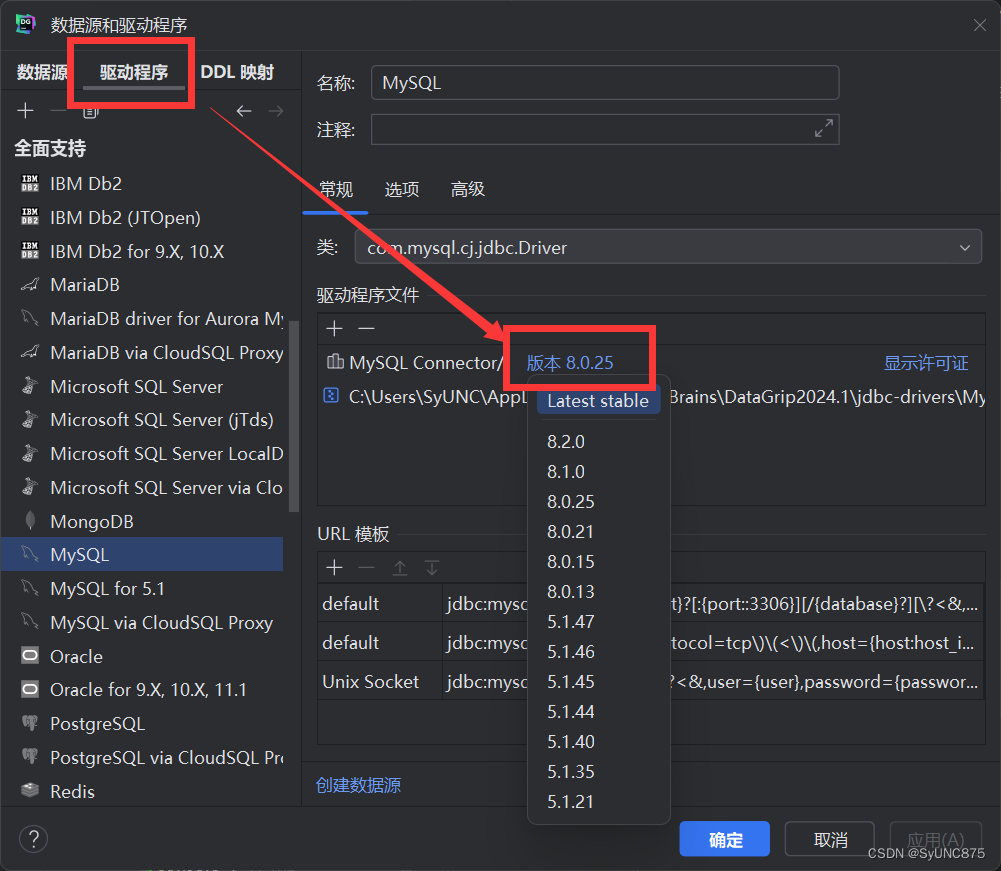This screenshot has height=871, width=1001.
Task: Click the 创建数据源 link
Action: pos(358,785)
